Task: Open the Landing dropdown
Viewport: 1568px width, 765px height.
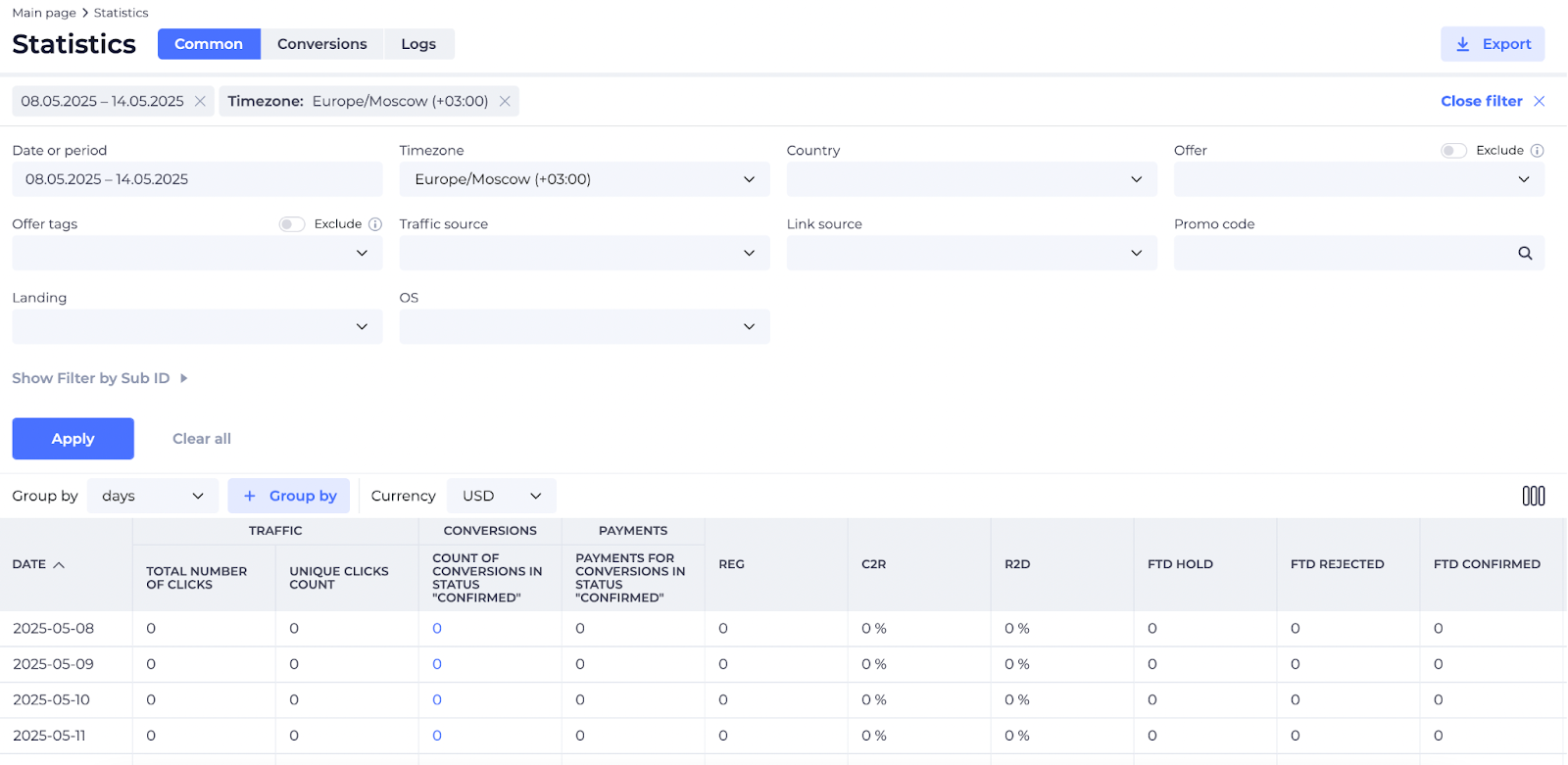Action: (197, 326)
